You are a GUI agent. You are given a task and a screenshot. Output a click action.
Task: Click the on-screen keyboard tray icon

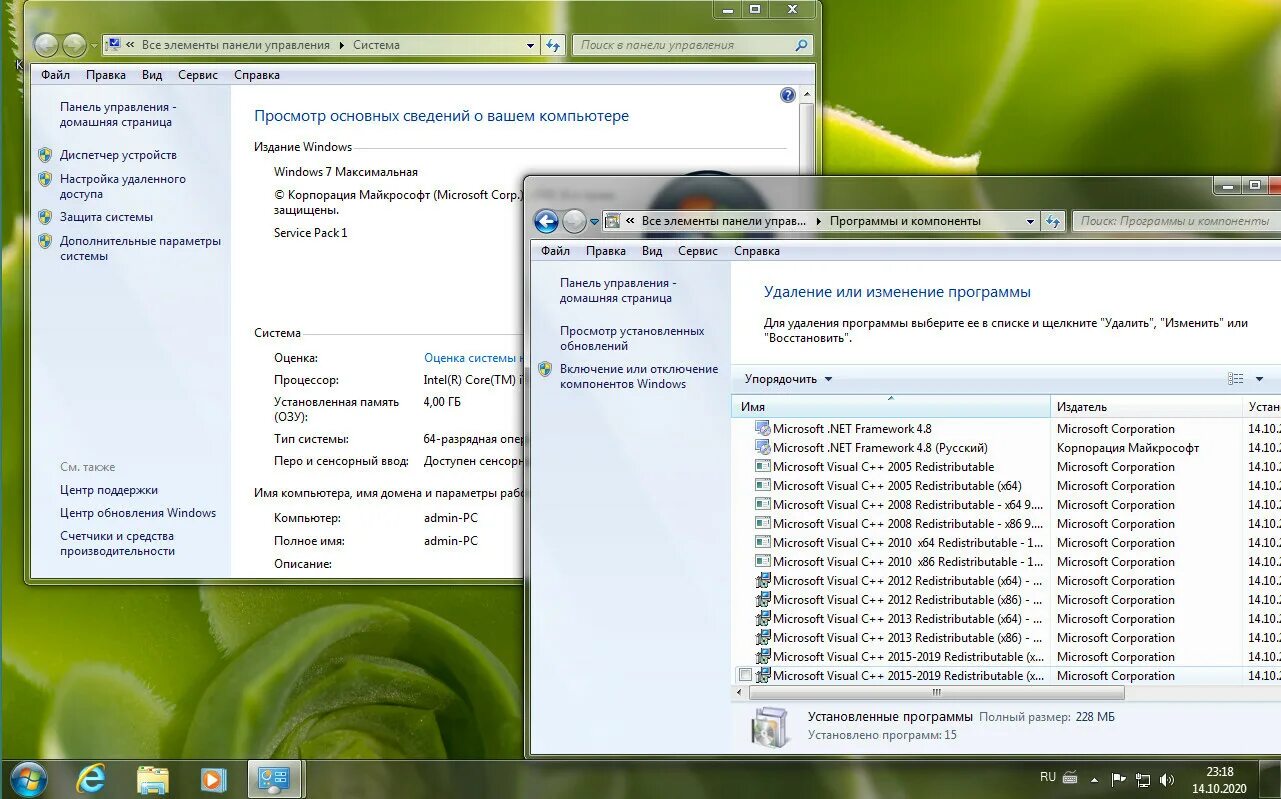click(1070, 777)
